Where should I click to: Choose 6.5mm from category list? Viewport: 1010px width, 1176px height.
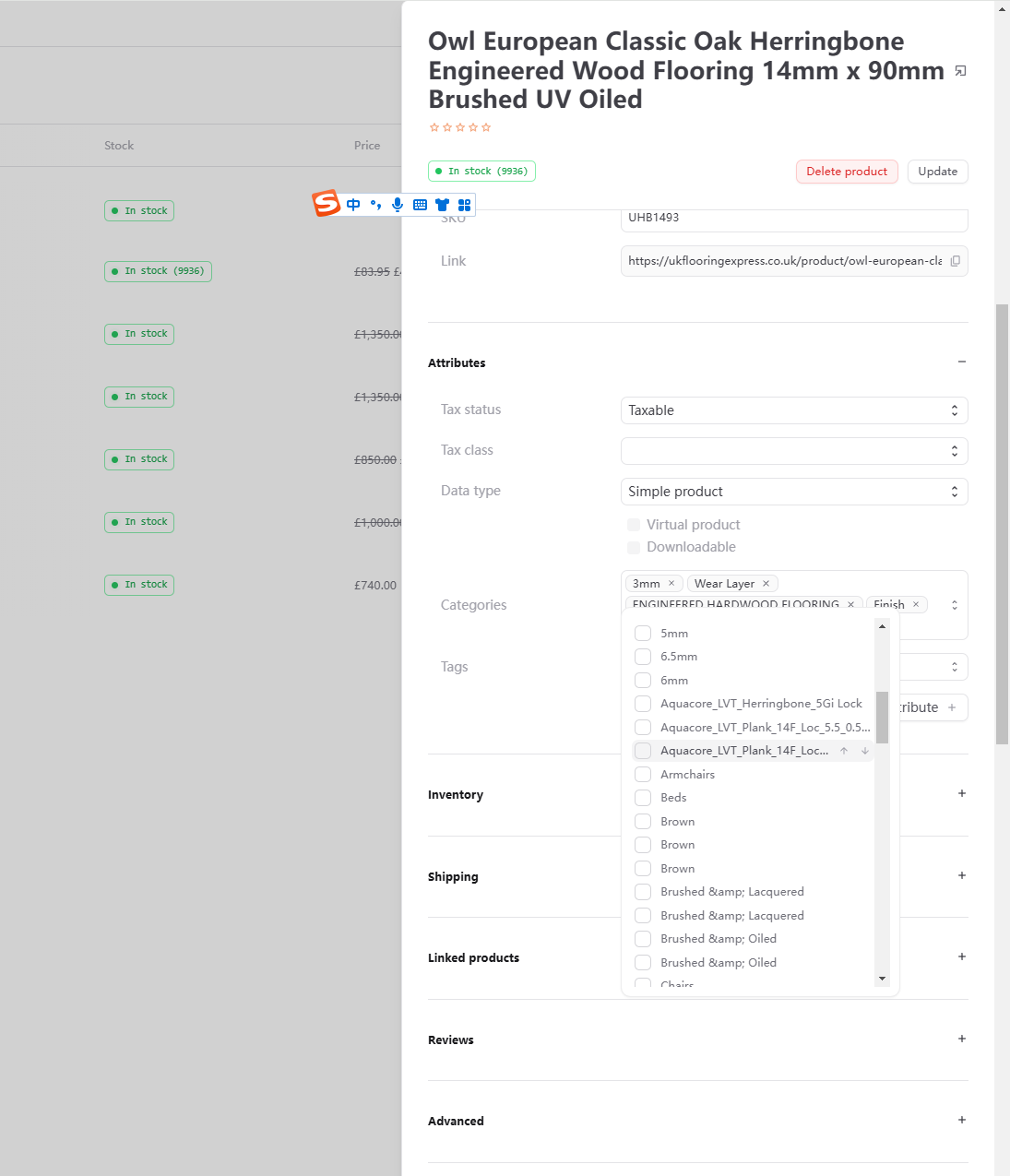tap(679, 657)
